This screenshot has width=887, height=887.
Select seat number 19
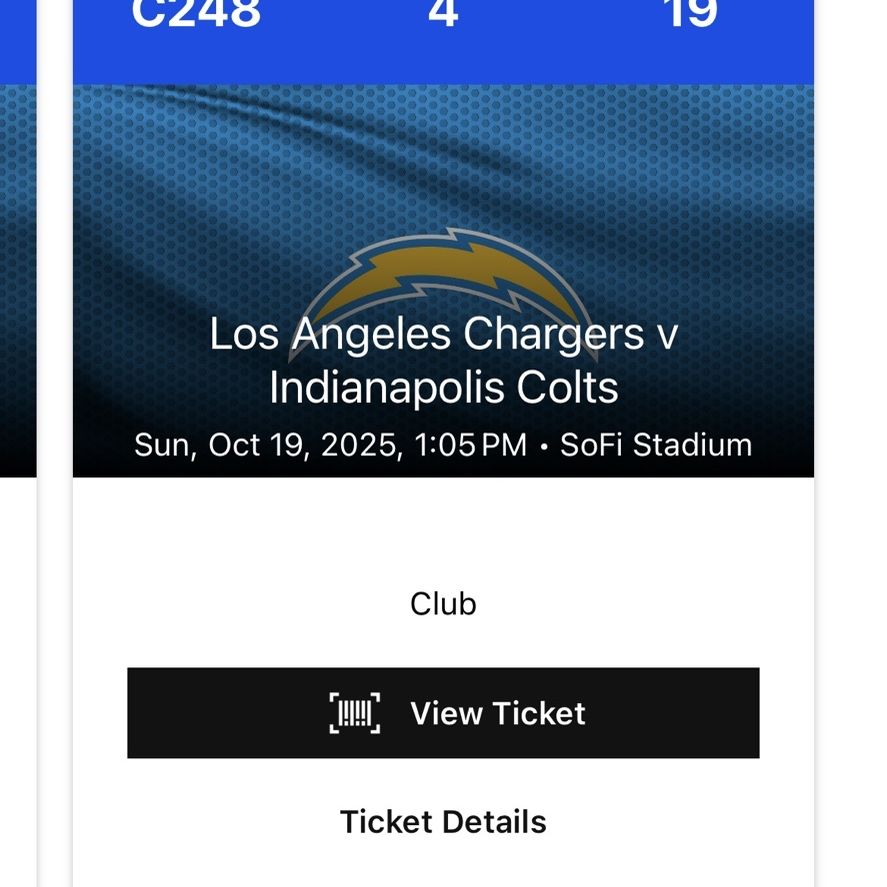[691, 12]
